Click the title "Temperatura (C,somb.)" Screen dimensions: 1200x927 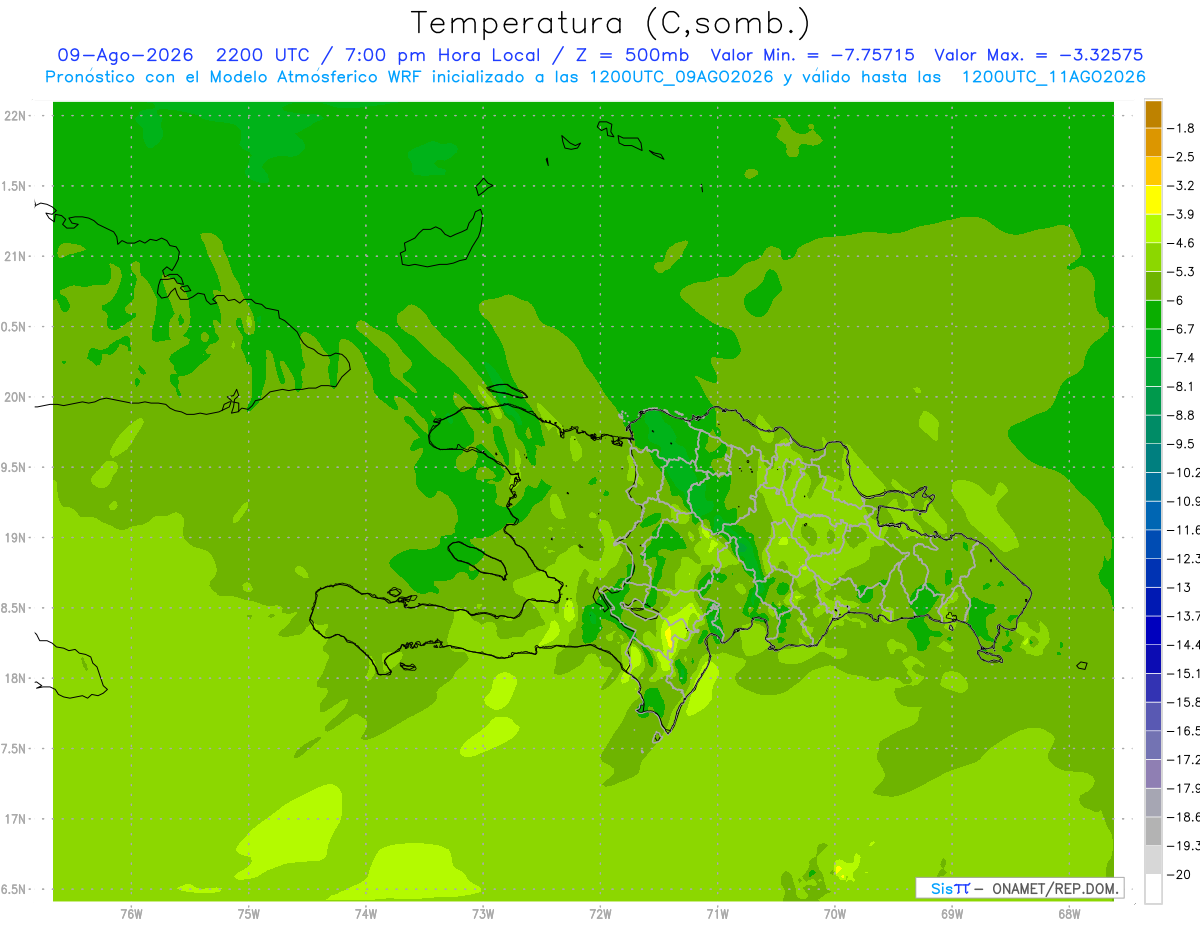coord(609,23)
